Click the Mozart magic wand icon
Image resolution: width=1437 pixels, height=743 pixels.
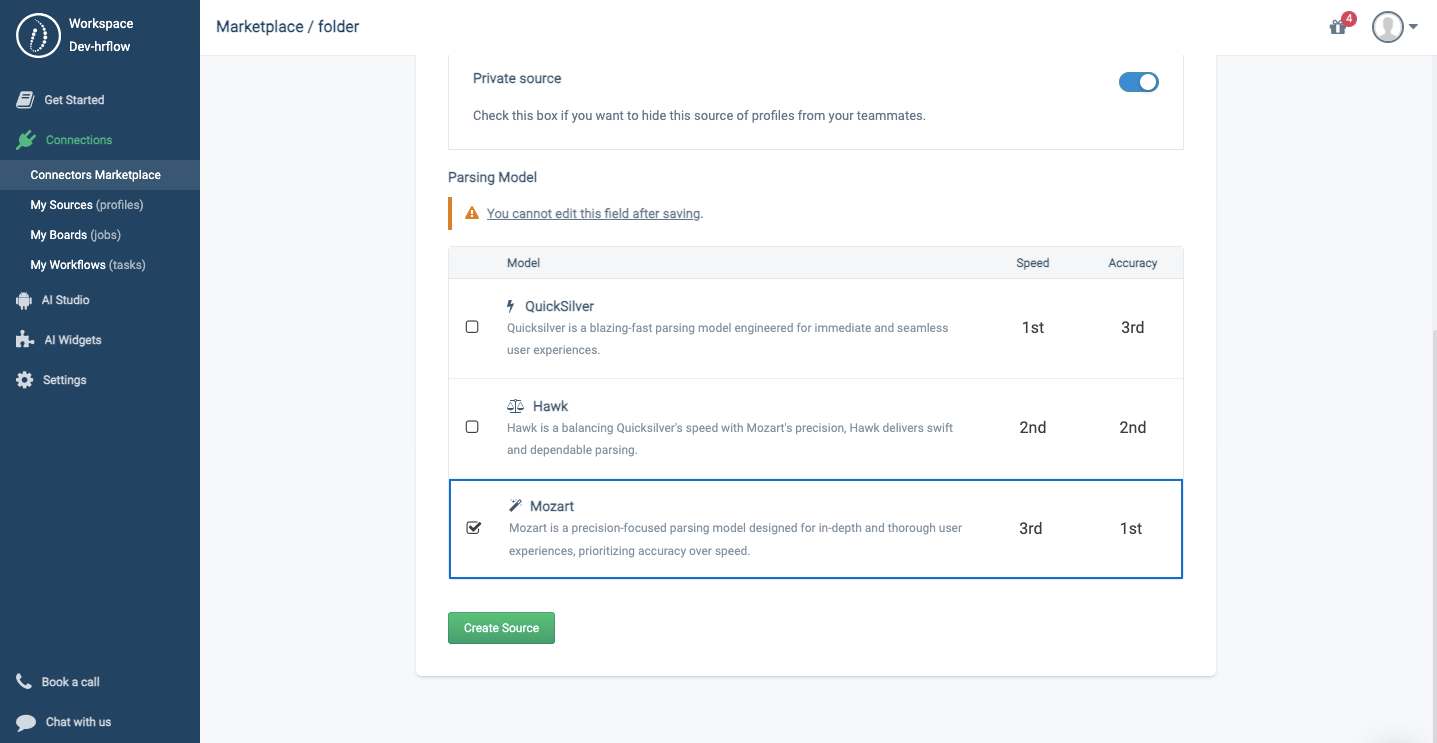[516, 505]
